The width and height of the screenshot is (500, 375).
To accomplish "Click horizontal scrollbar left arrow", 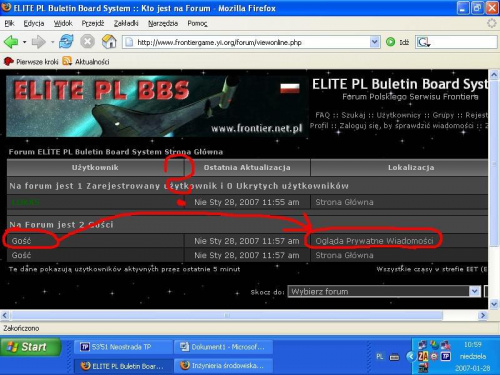I will coord(5,315).
